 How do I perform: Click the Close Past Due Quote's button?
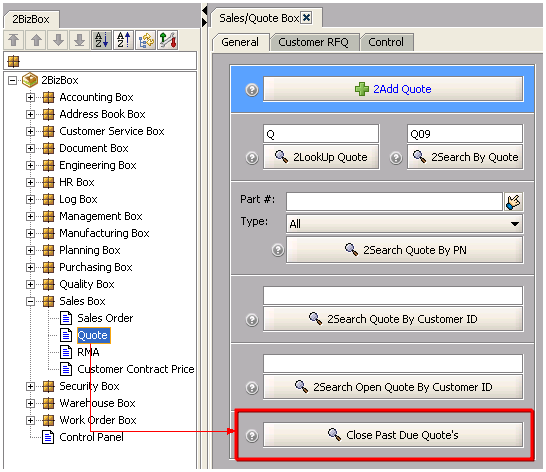tap(393, 435)
